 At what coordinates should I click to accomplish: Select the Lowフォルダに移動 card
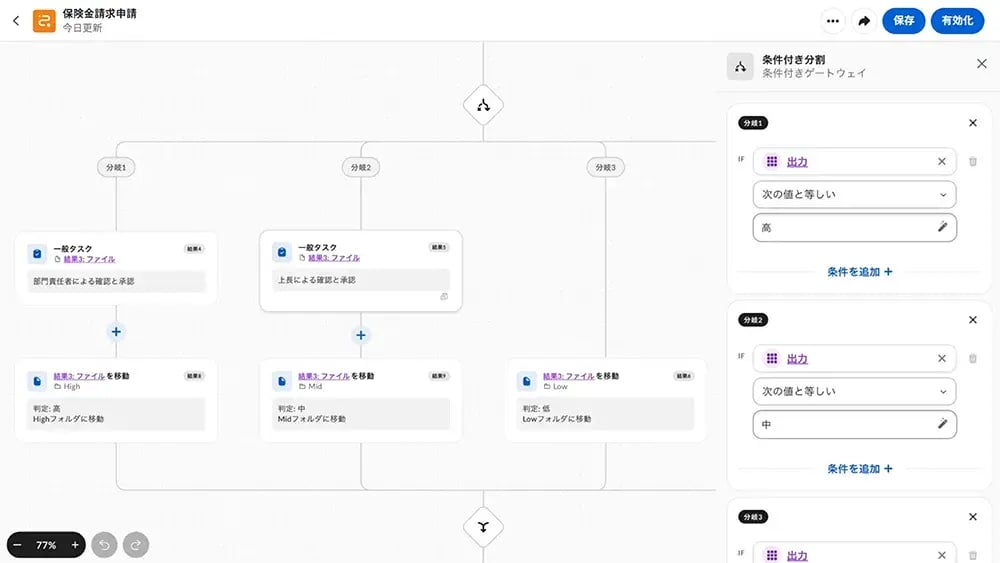coord(606,401)
